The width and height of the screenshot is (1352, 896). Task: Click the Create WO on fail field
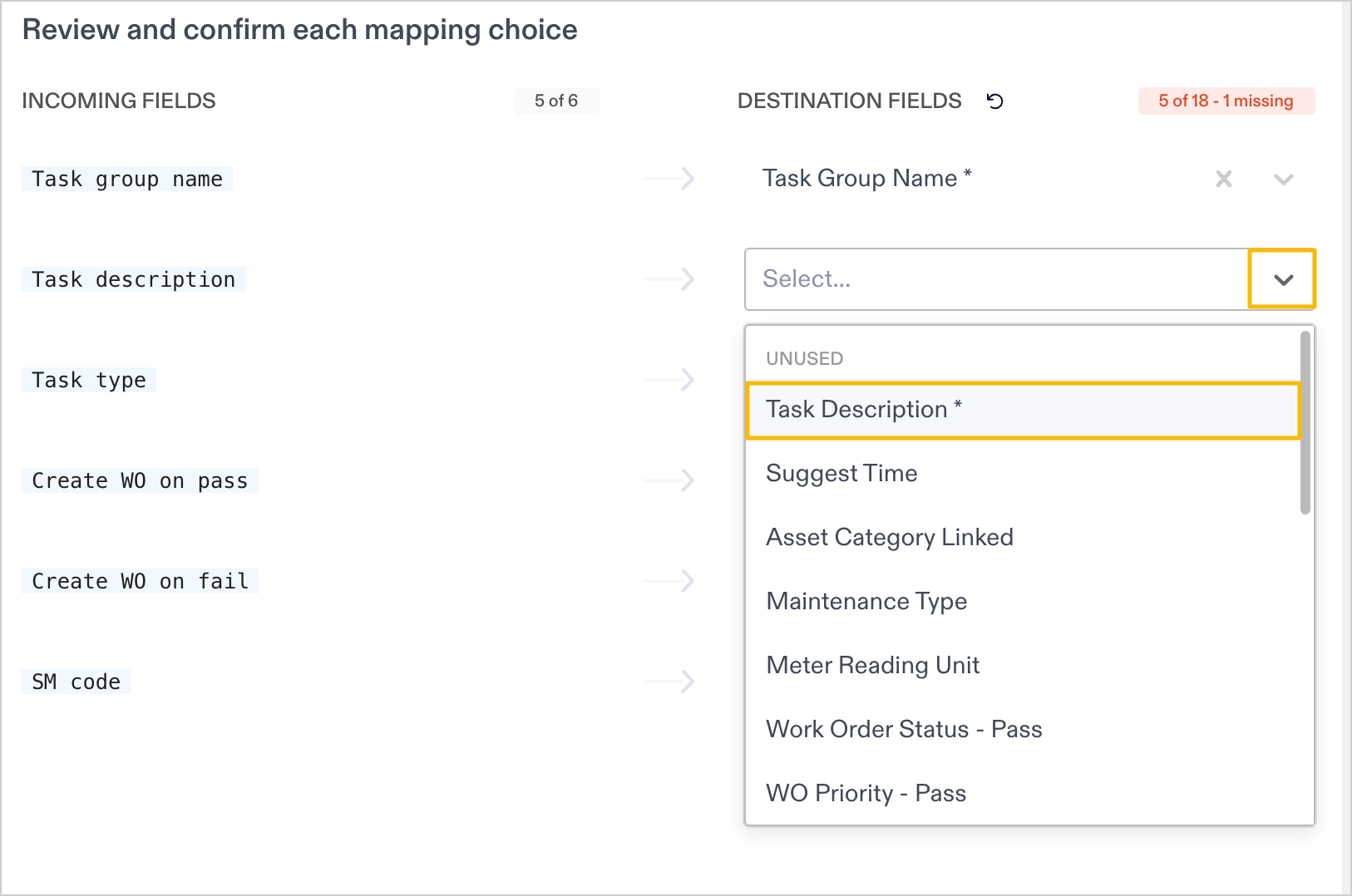click(140, 582)
